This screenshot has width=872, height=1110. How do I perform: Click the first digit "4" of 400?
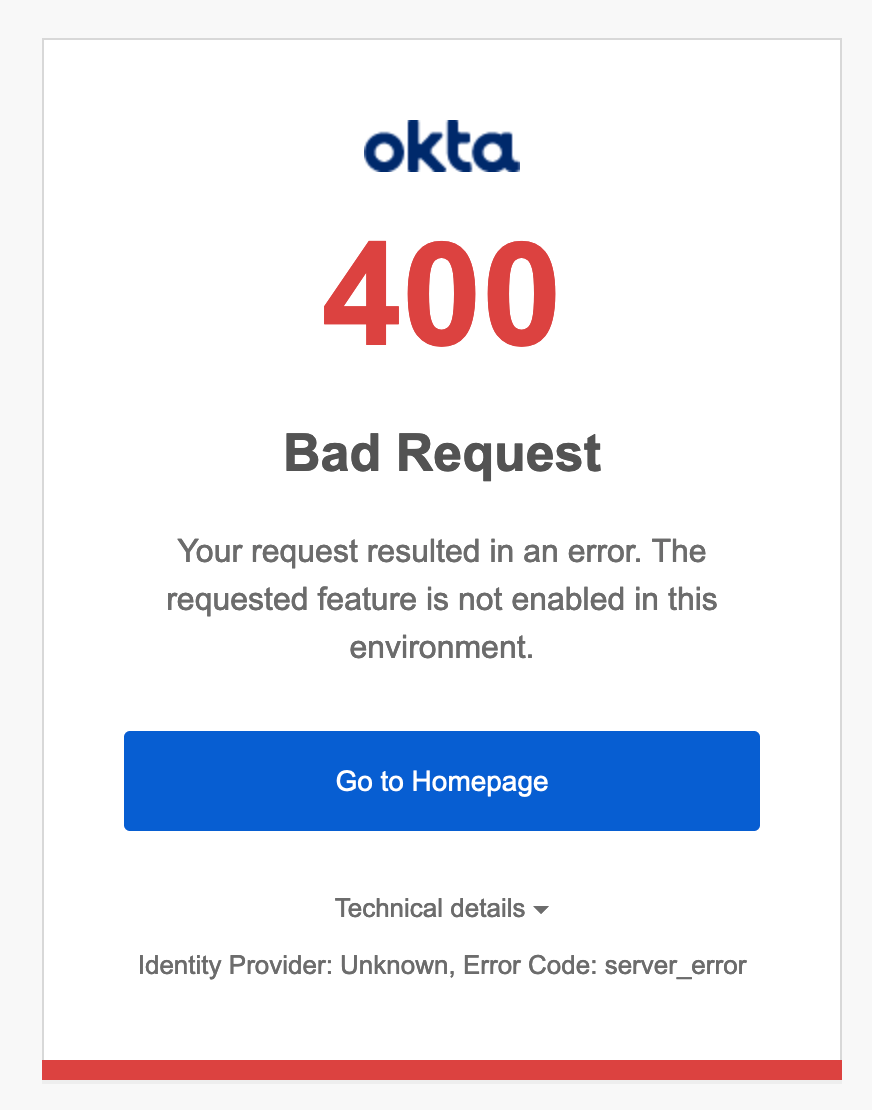pyautogui.click(x=361, y=293)
